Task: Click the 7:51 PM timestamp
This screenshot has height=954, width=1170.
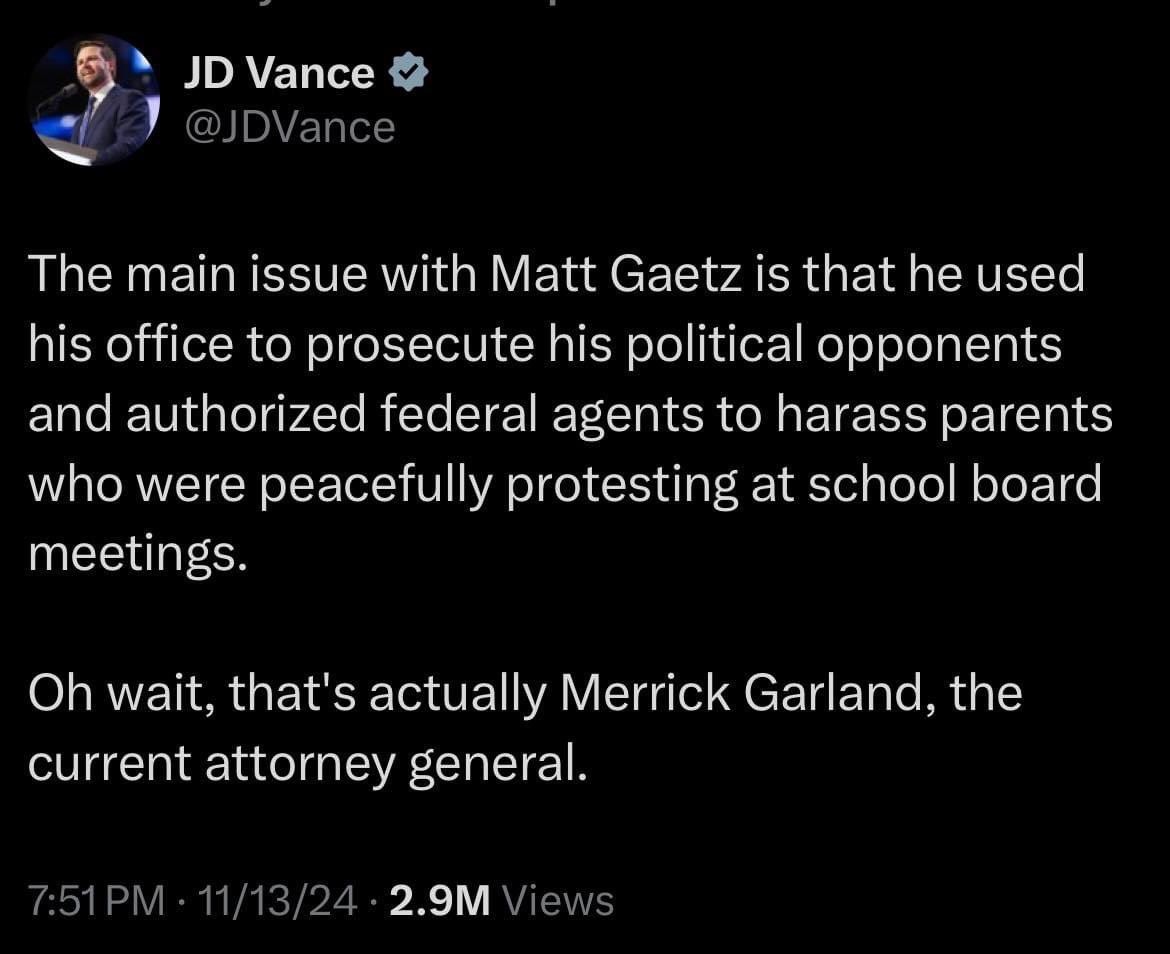Action: pos(97,900)
